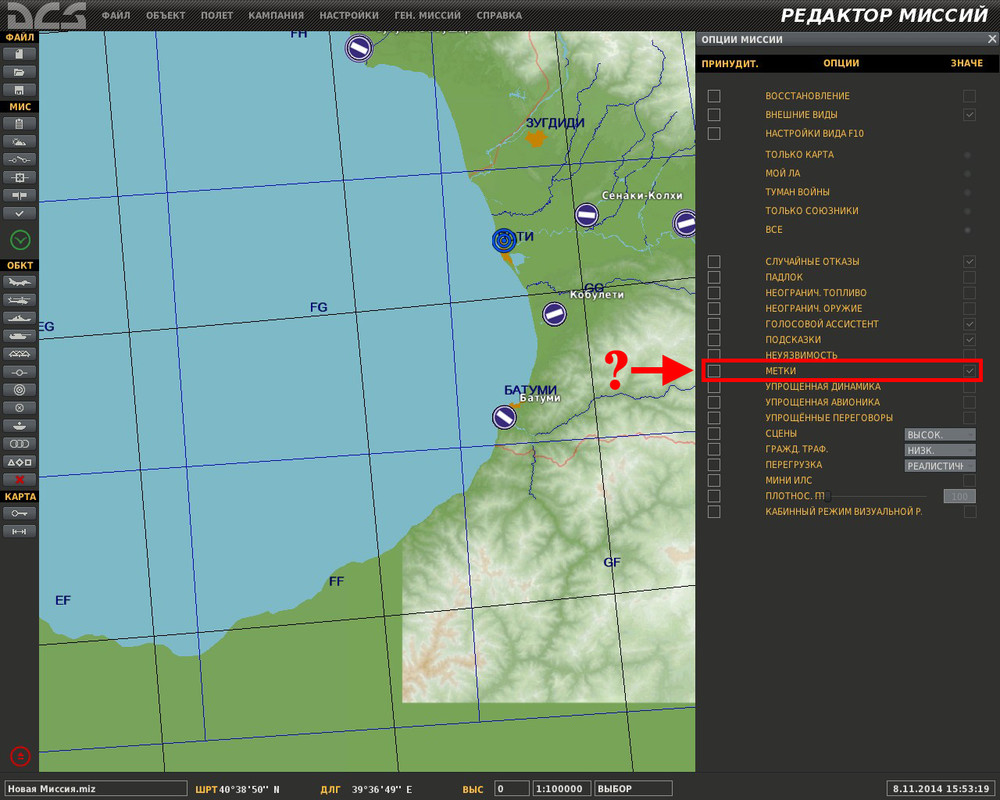Open the ФАЙЛ menu
The width and height of the screenshot is (1000, 800).
115,15
